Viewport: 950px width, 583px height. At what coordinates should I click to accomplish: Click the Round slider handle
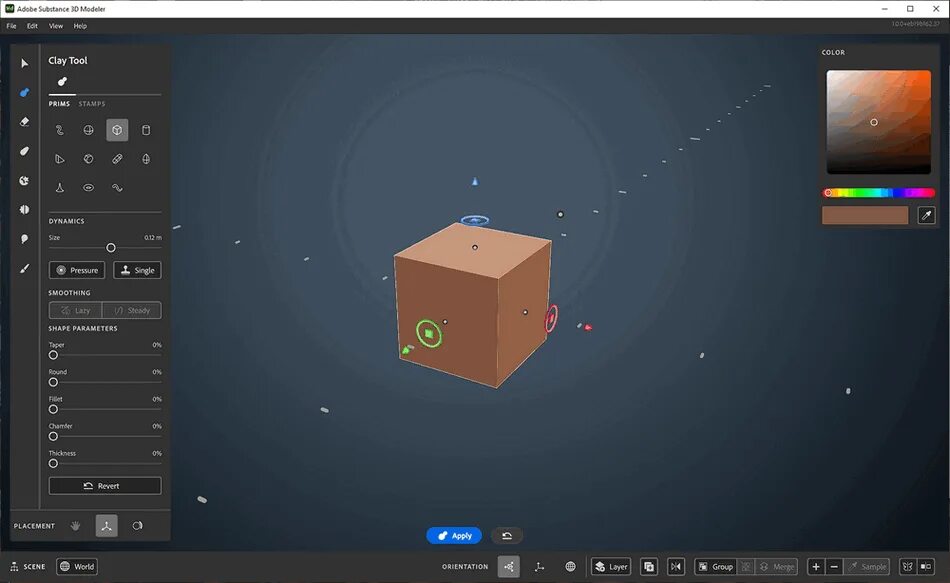(53, 382)
